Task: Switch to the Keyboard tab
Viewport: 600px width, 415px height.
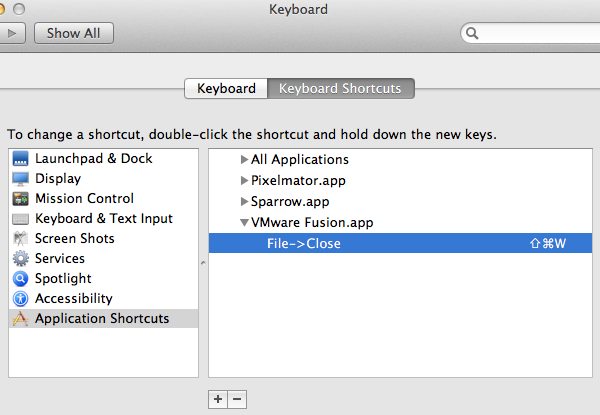Action: [x=226, y=88]
